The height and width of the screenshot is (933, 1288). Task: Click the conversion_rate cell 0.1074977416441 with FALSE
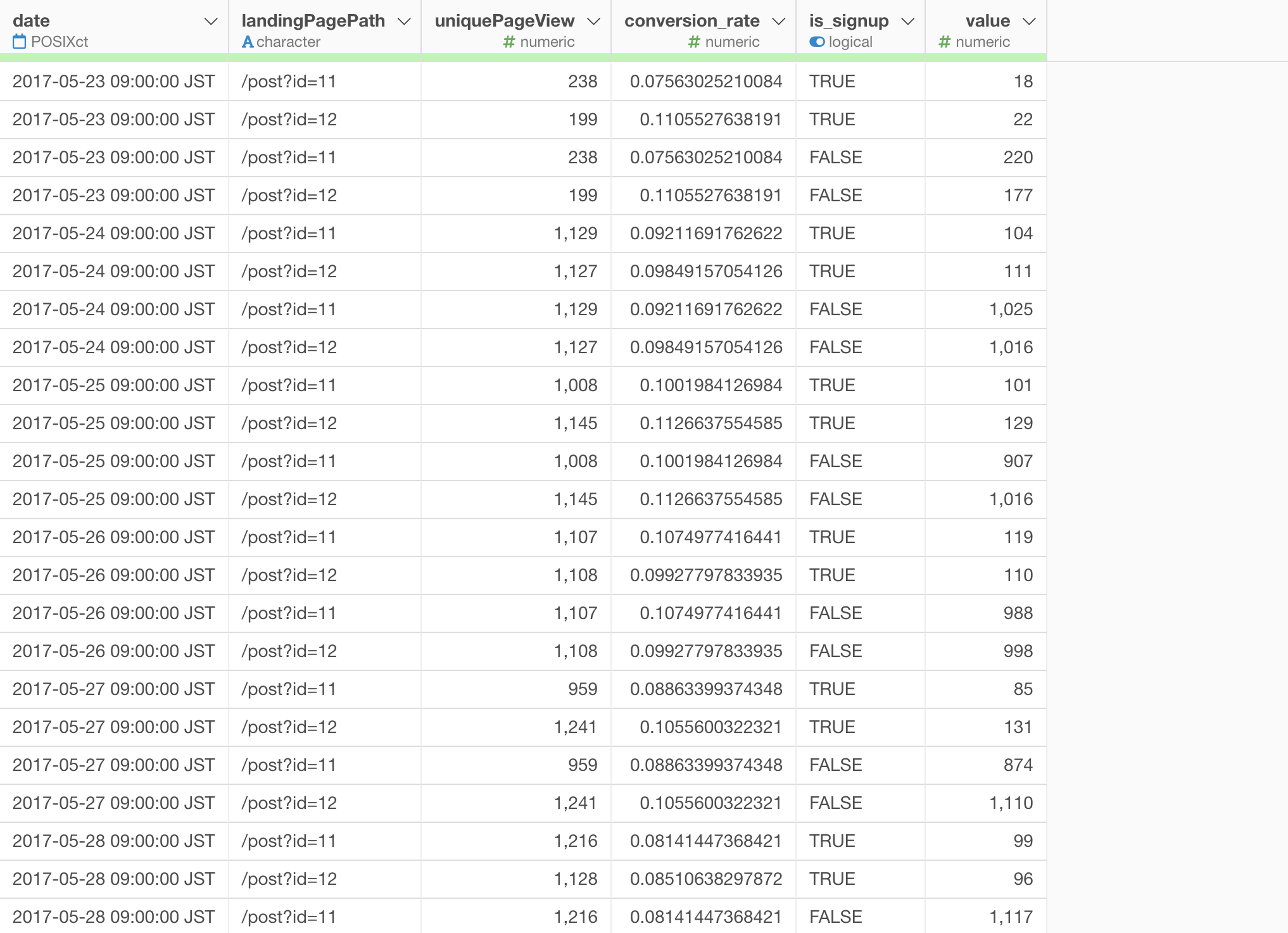(x=704, y=613)
